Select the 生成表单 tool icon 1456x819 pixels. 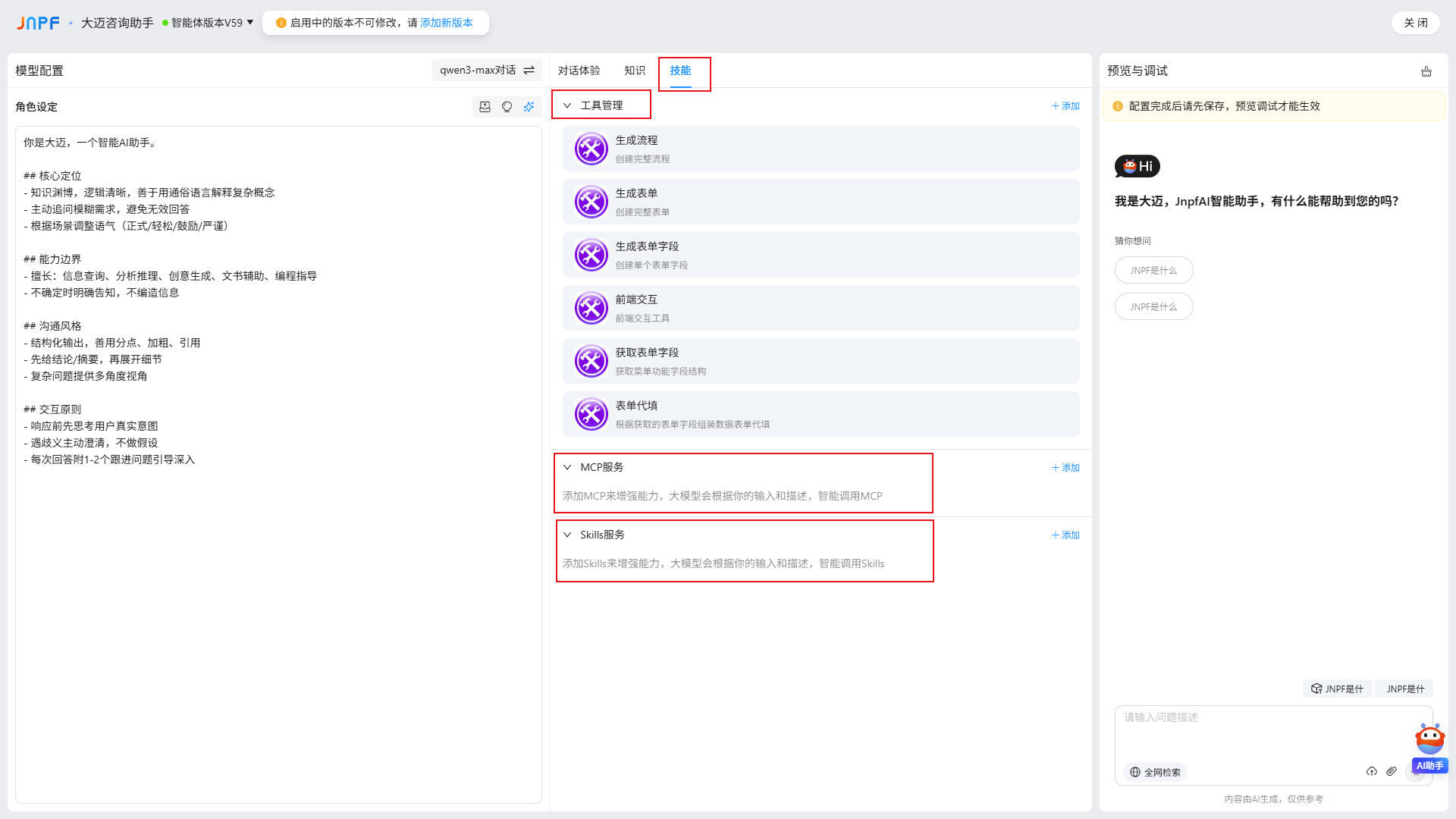click(x=591, y=202)
